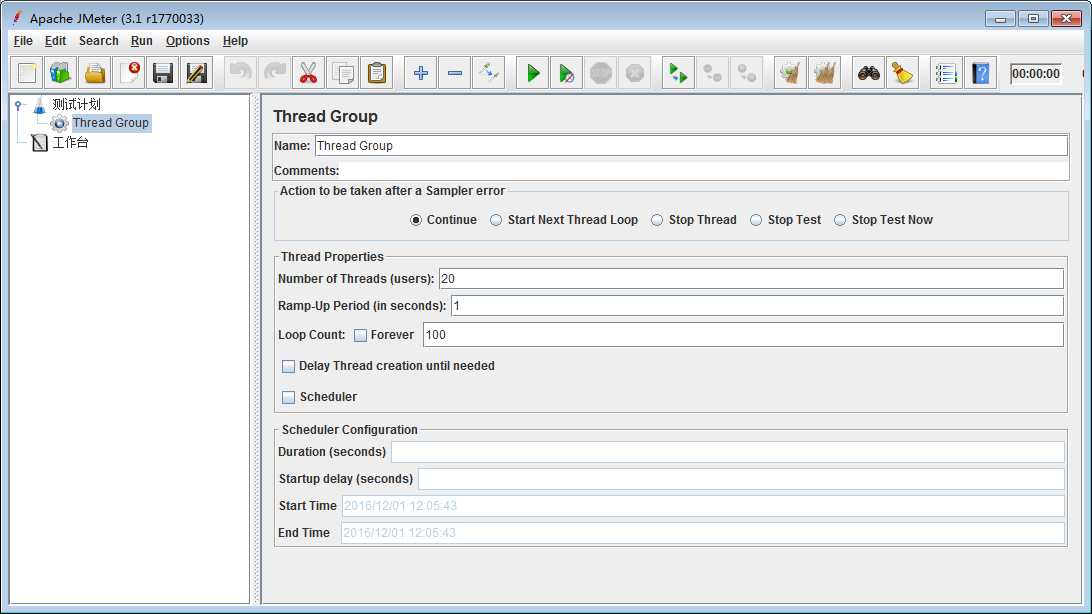The image size is (1092, 614).
Task: Click the Name field
Action: (x=691, y=145)
